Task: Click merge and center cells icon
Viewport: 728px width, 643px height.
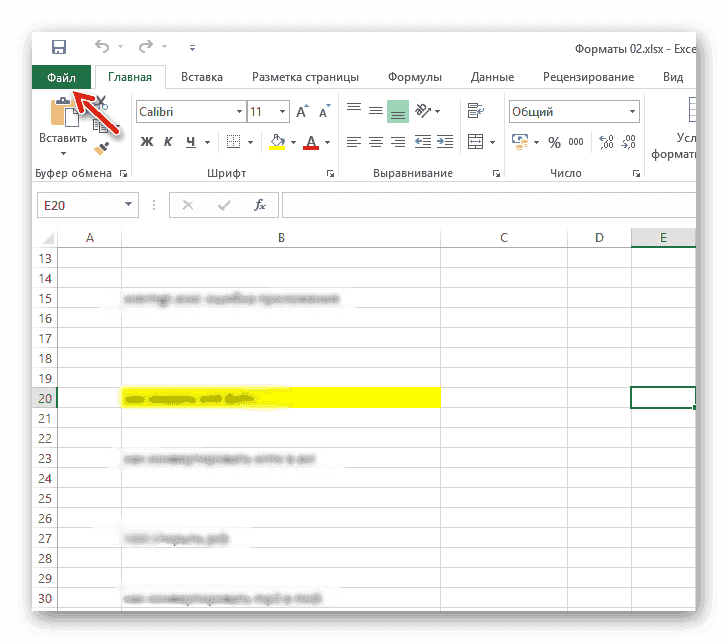Action: tap(475, 142)
